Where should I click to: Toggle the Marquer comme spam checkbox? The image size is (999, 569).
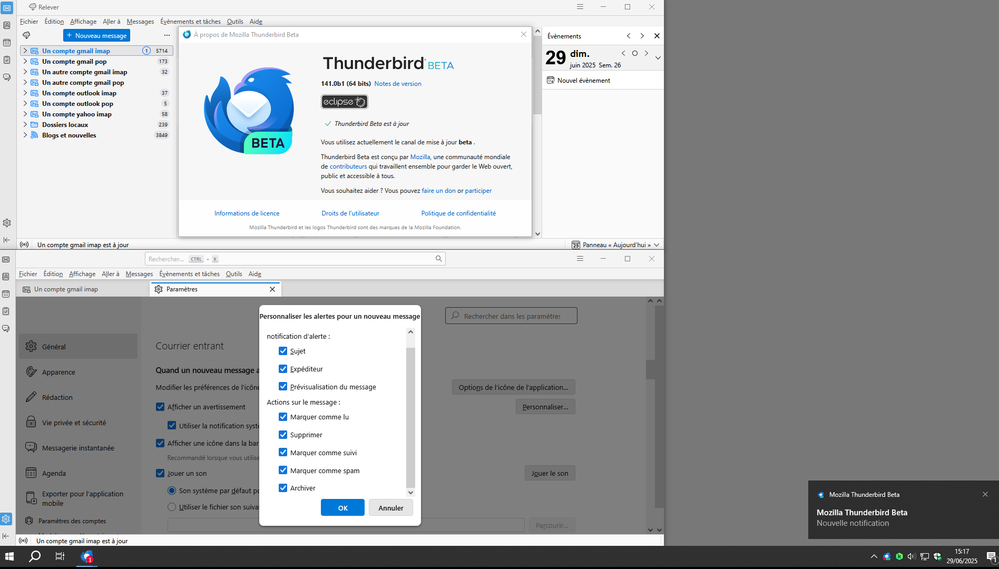click(x=283, y=470)
